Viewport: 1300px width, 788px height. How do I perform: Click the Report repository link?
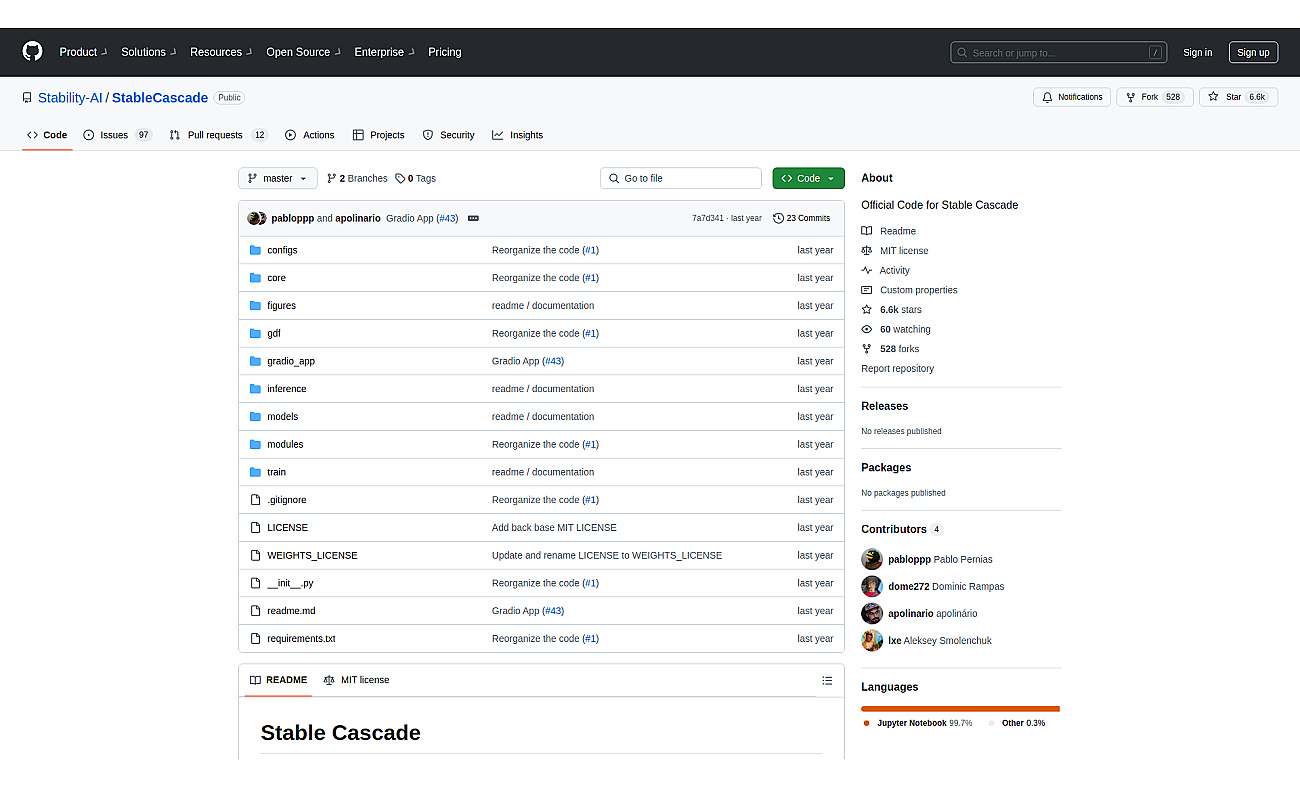[x=897, y=369]
